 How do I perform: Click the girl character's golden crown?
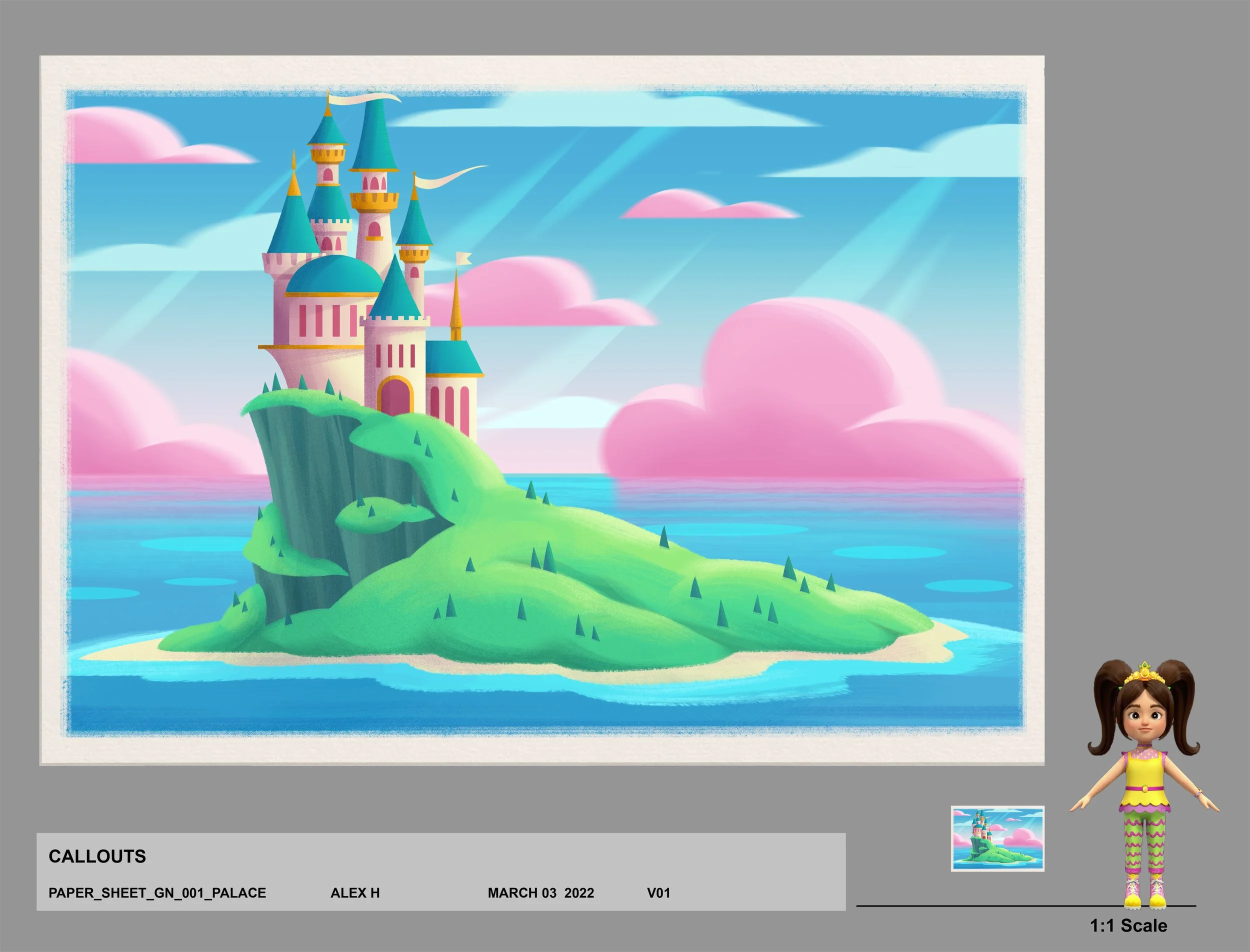1144,675
